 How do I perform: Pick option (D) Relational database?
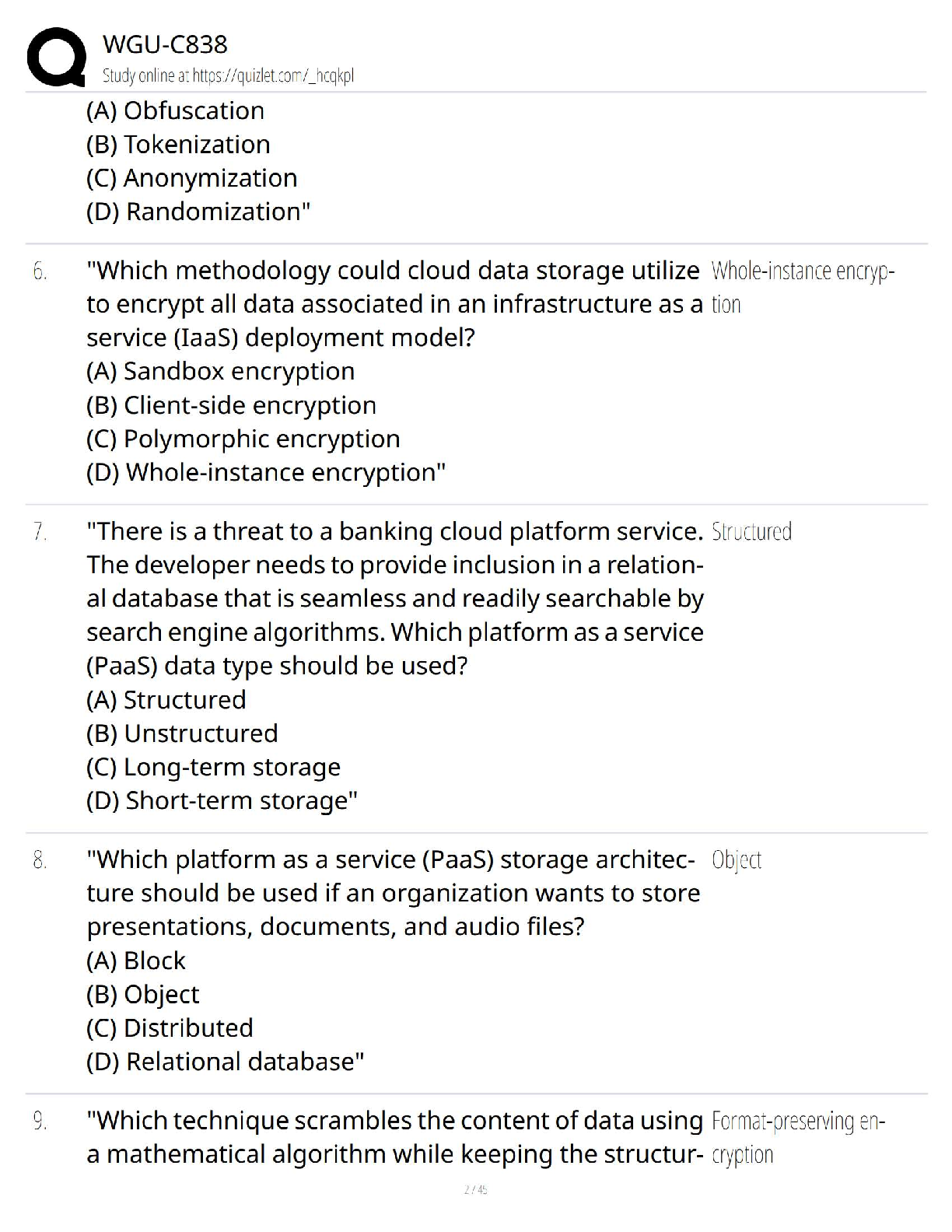225,1062
